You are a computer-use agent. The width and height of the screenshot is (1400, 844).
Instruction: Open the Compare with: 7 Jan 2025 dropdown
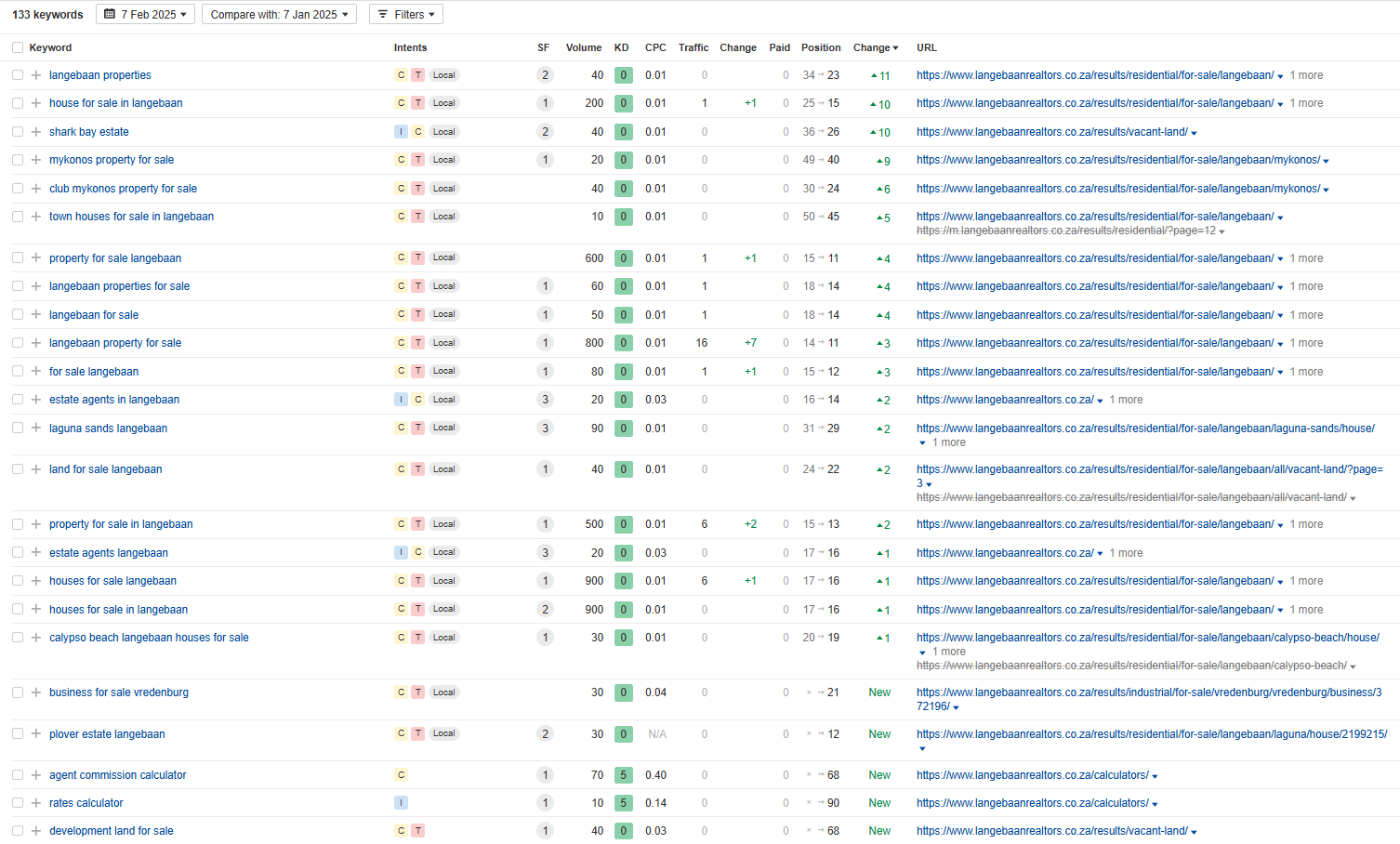tap(279, 14)
